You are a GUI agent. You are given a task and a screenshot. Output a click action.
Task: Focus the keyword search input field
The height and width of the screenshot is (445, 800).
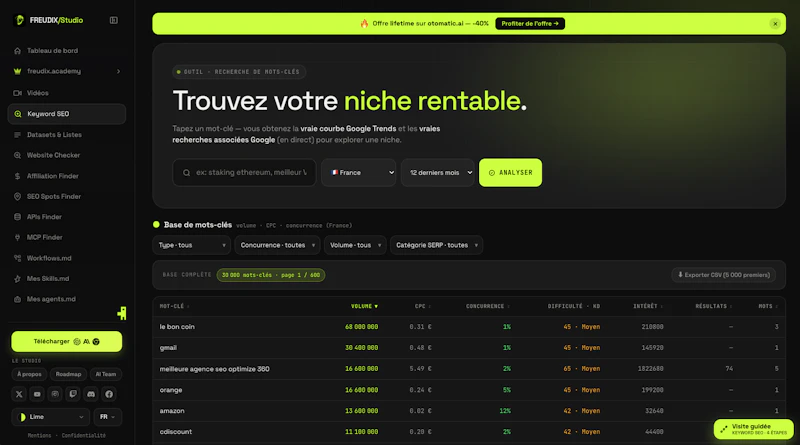244,172
